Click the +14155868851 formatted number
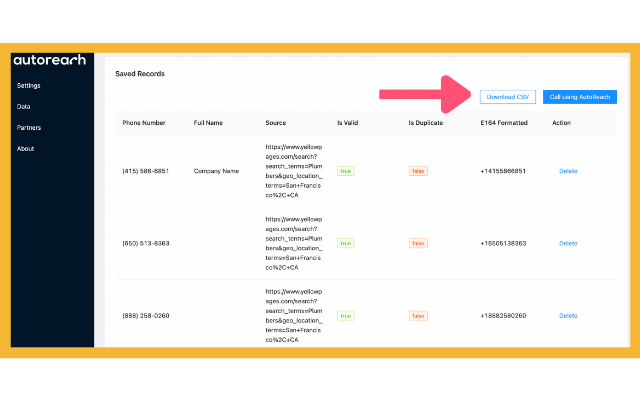The image size is (640, 400). point(503,171)
